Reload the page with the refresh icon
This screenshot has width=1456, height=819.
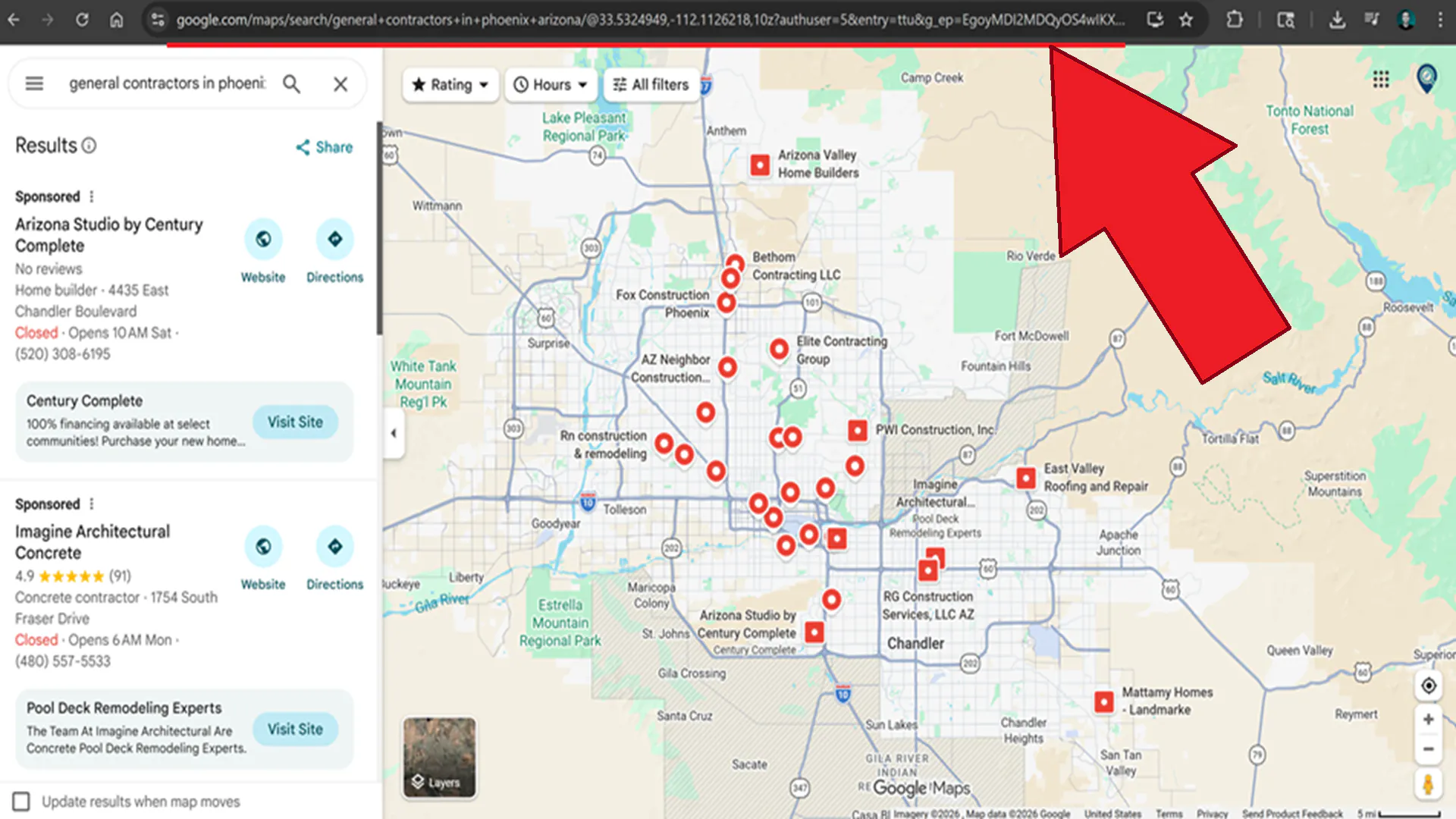point(82,20)
